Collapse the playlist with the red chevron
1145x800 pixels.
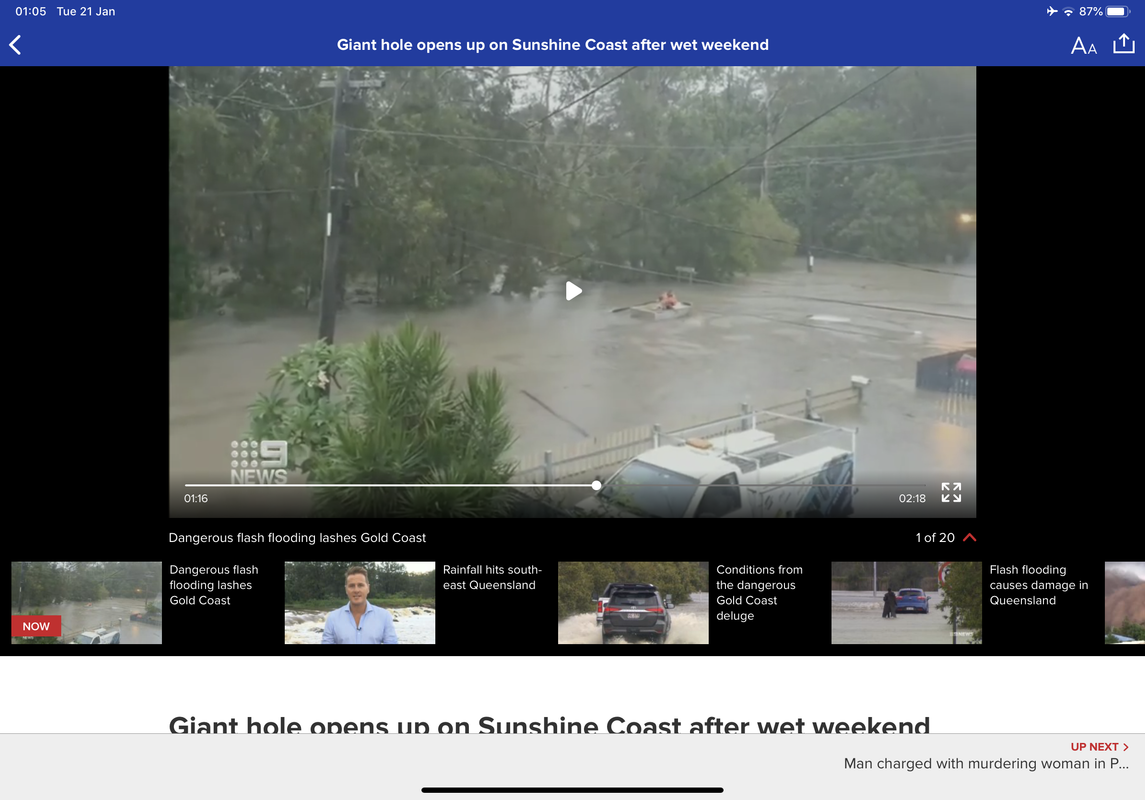pos(970,537)
